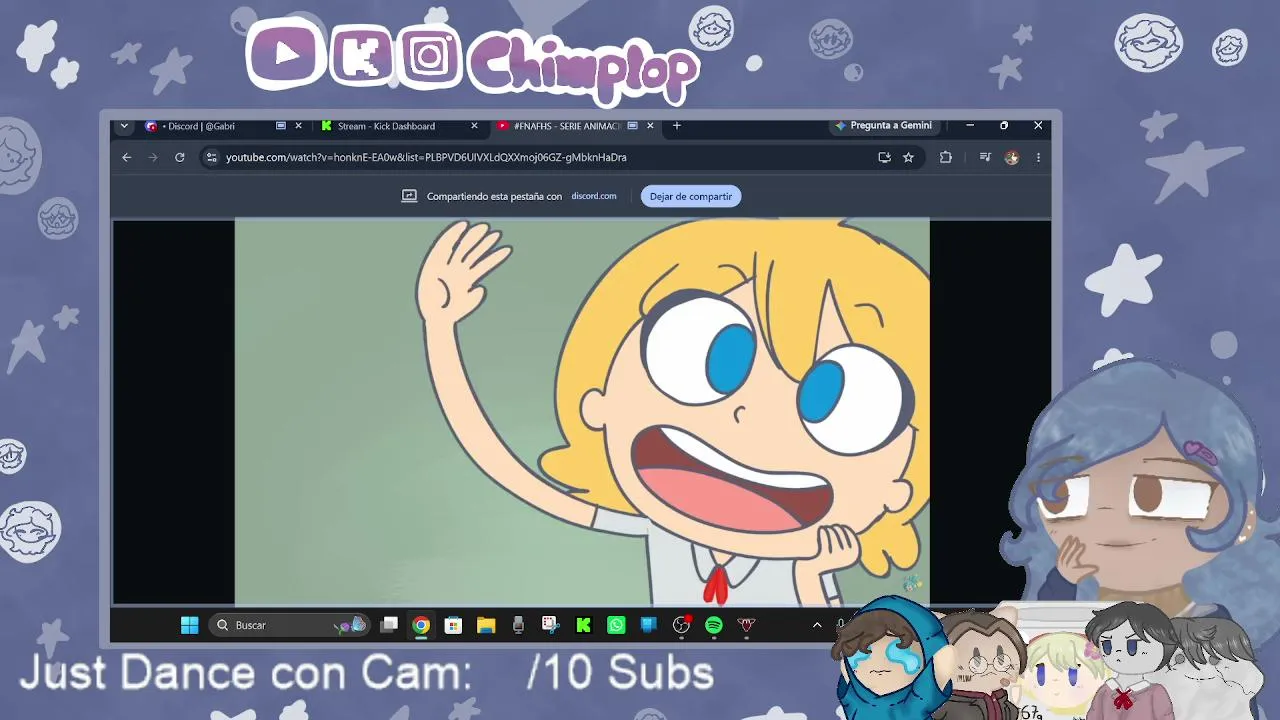Open Microsoft Store from the taskbar
The height and width of the screenshot is (720, 1280).
pyautogui.click(x=453, y=625)
